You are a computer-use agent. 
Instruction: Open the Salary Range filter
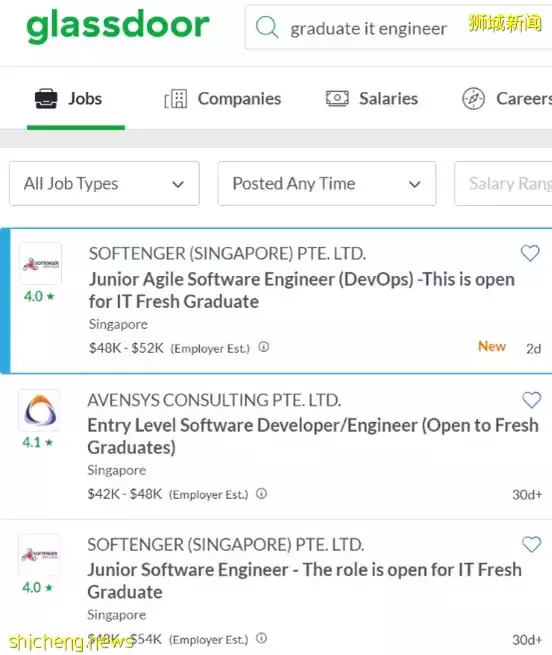(x=503, y=183)
